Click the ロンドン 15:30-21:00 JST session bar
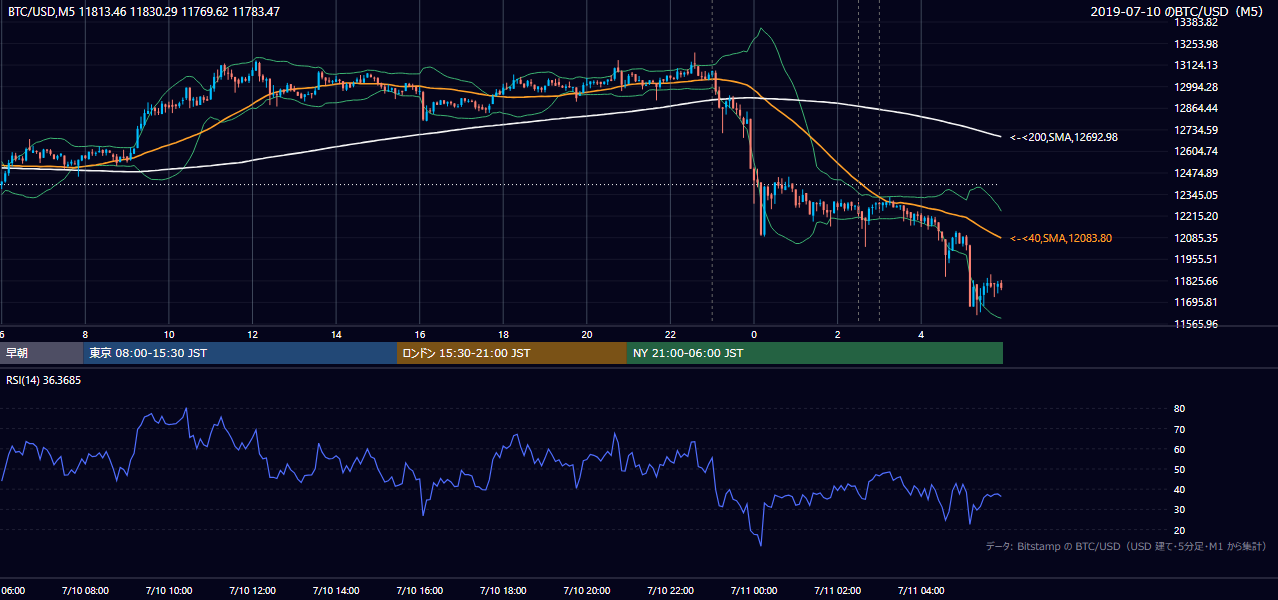 (x=512, y=353)
